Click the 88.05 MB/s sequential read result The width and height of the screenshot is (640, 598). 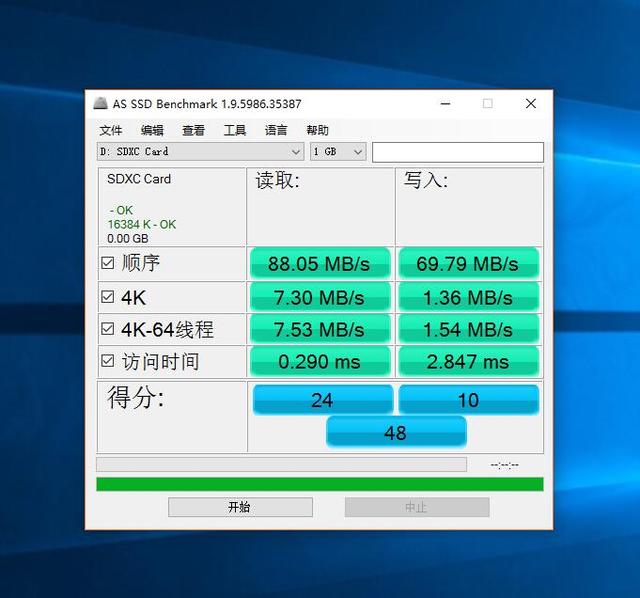coord(320,263)
